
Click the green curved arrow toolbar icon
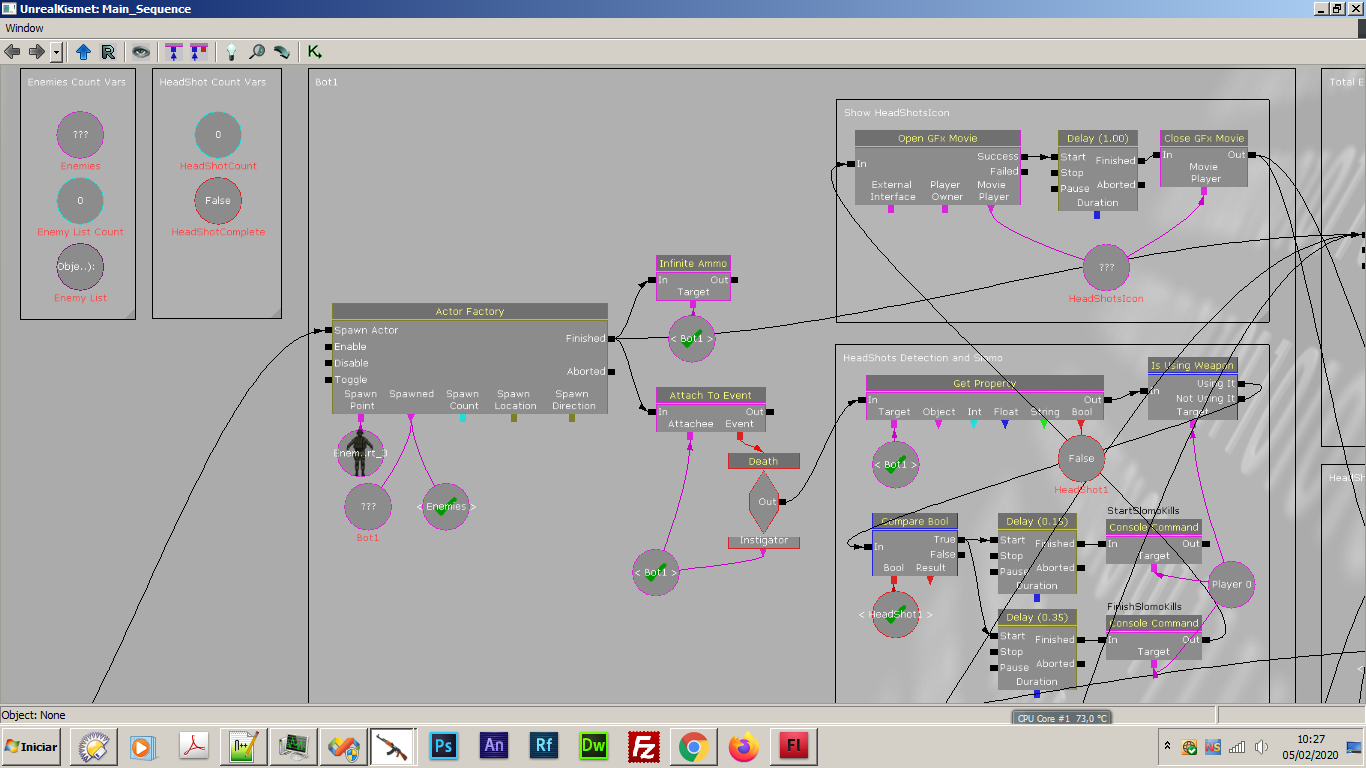tap(282, 51)
